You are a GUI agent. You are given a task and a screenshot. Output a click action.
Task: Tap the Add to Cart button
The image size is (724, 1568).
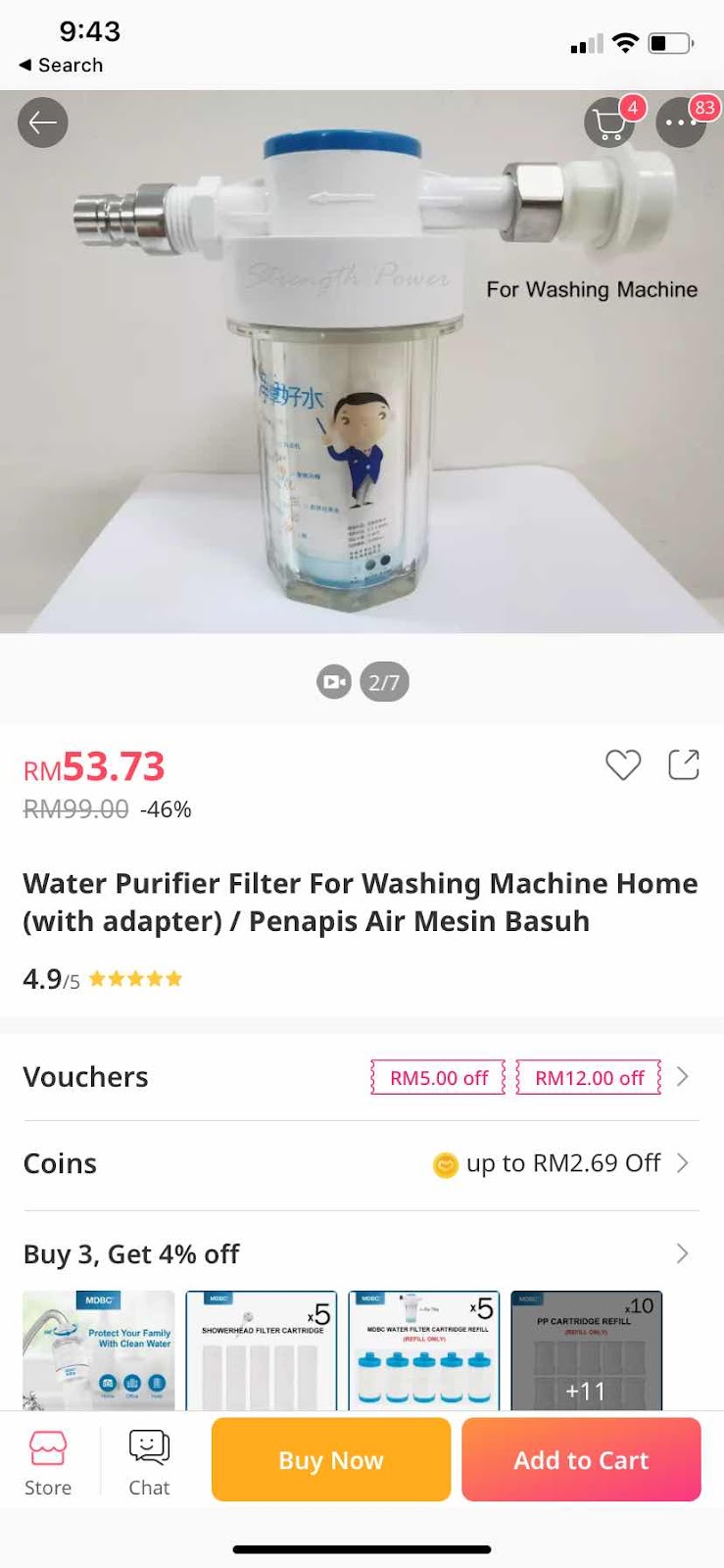coord(581,1459)
